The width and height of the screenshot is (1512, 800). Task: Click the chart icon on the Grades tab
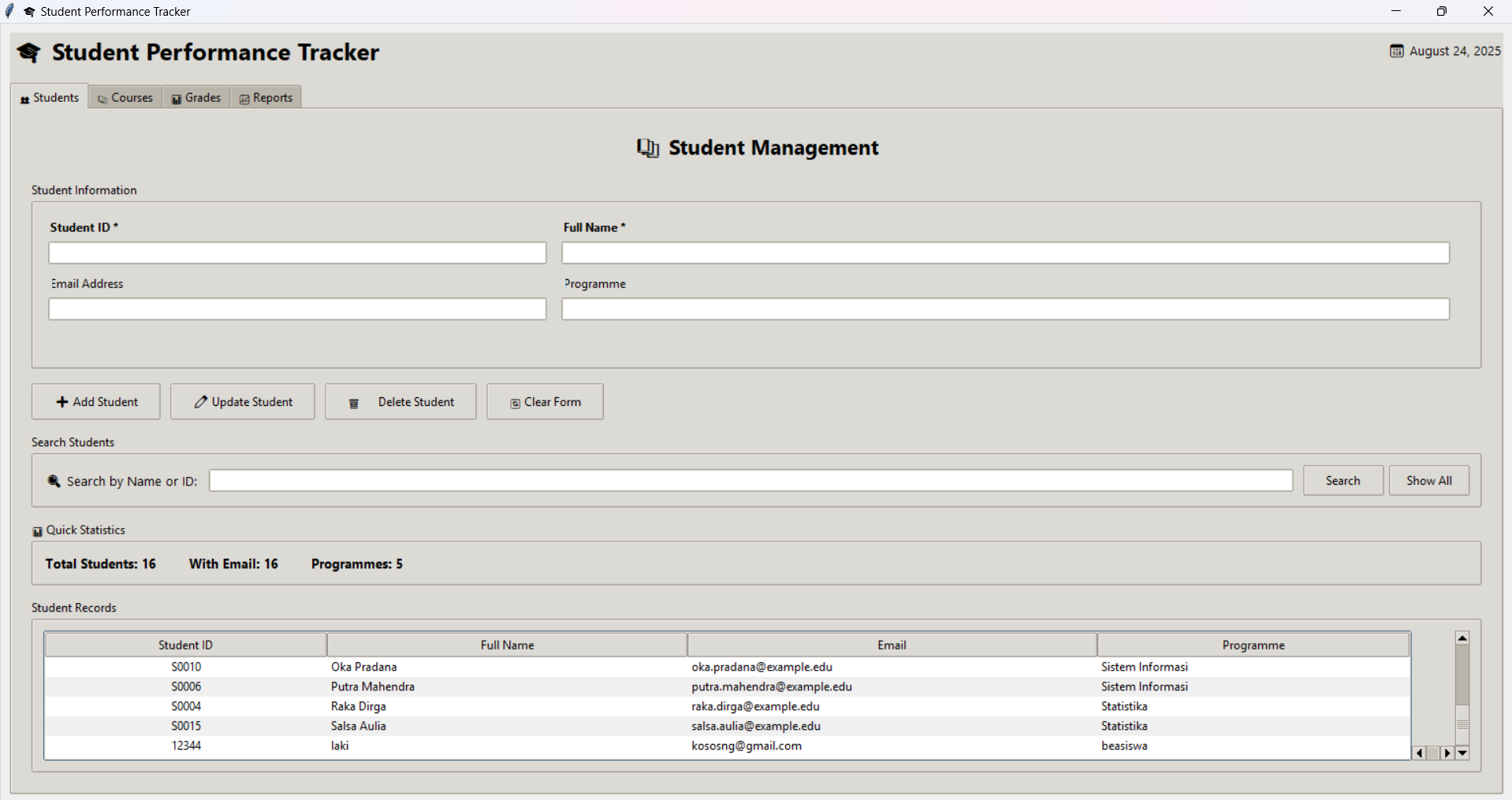click(177, 98)
